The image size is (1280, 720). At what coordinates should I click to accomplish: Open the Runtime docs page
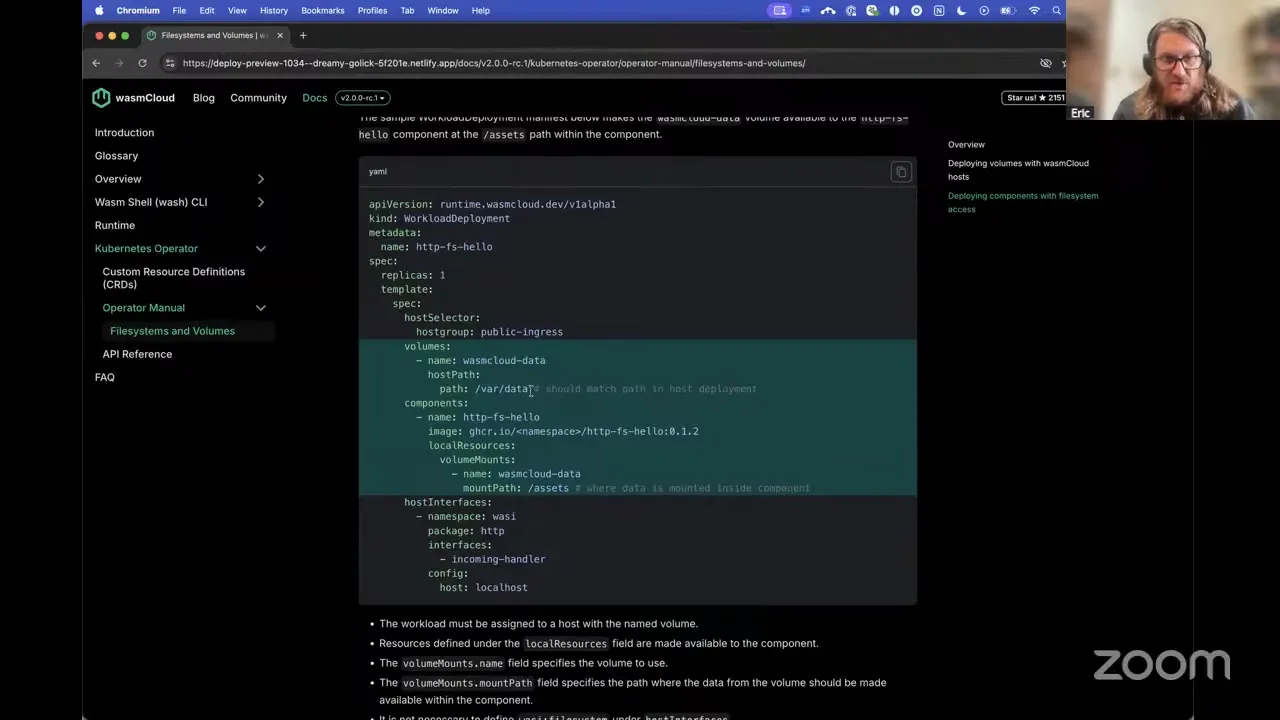115,225
